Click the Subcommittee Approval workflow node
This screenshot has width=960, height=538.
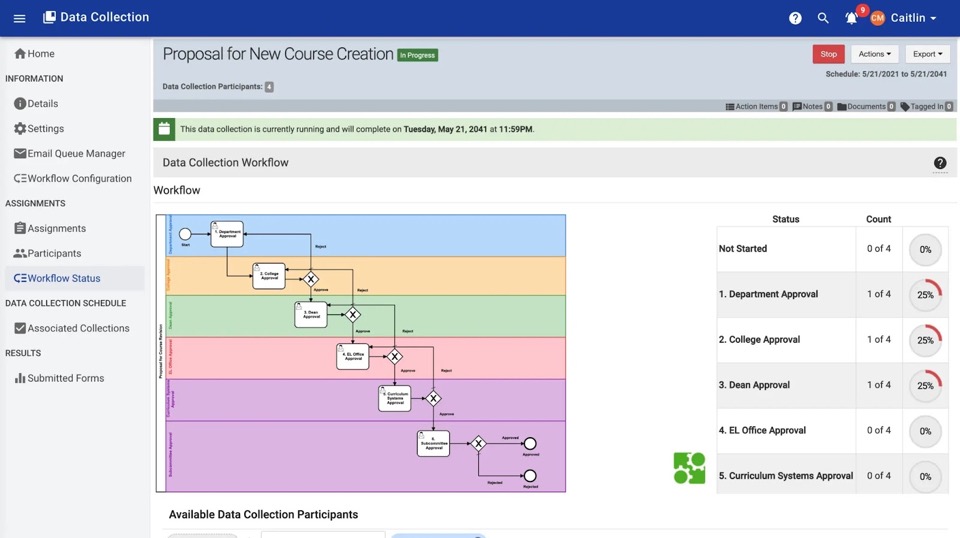tap(433, 444)
